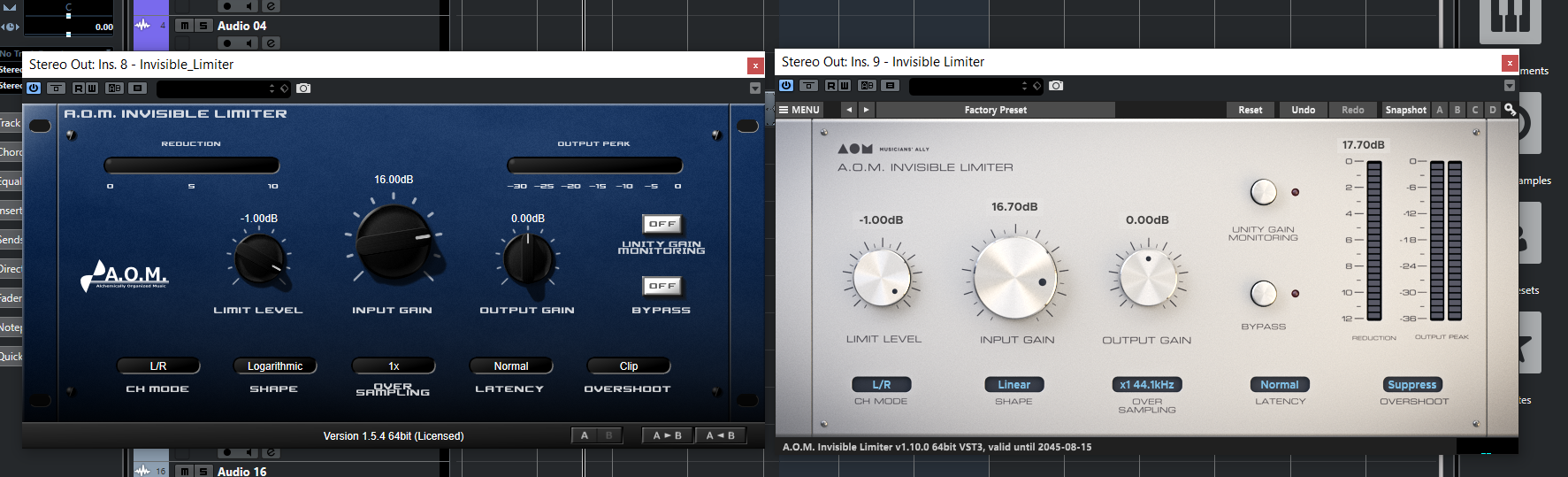Click preset diamond icon in Ins. 9 toolbar
Screen dimensions: 1568x477
click(1036, 86)
